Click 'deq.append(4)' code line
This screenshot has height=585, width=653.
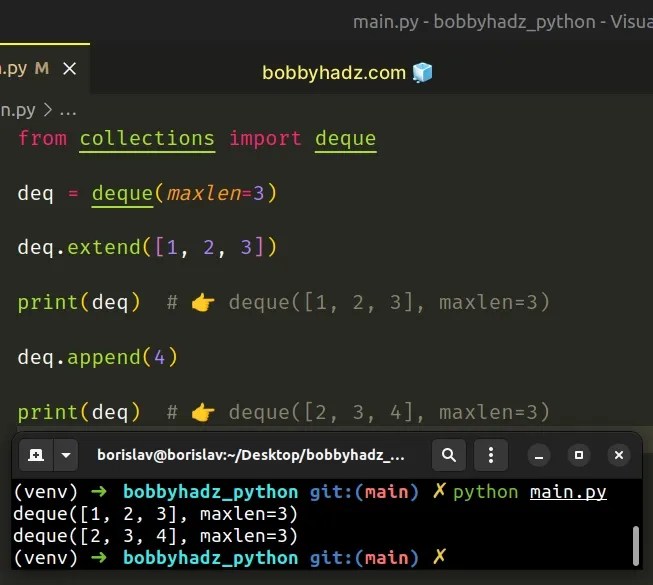click(98, 357)
